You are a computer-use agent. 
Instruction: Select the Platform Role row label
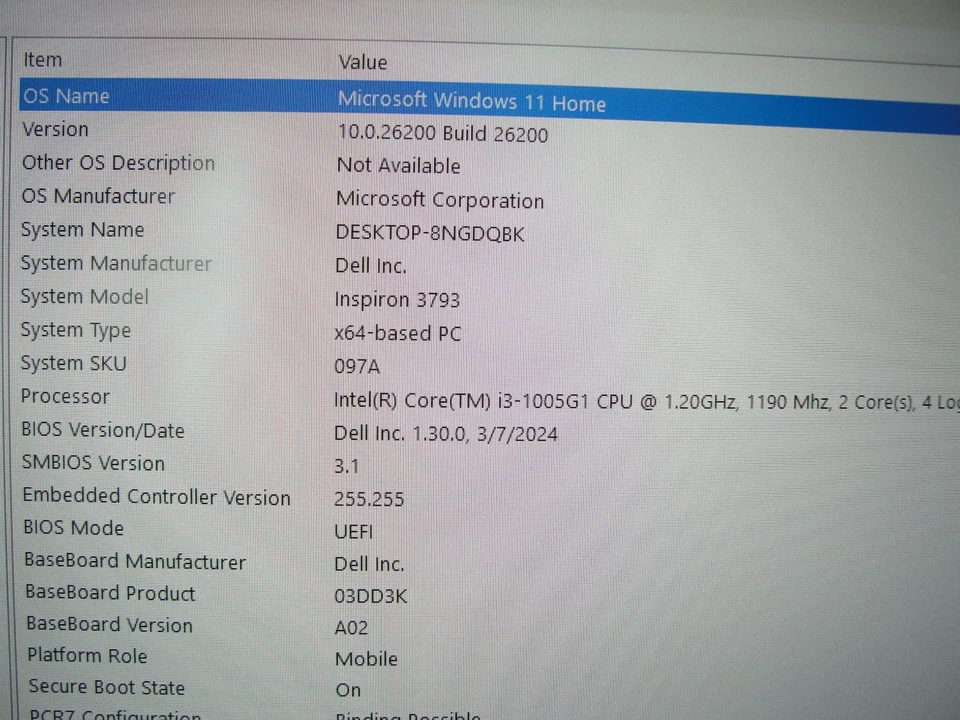tap(88, 655)
